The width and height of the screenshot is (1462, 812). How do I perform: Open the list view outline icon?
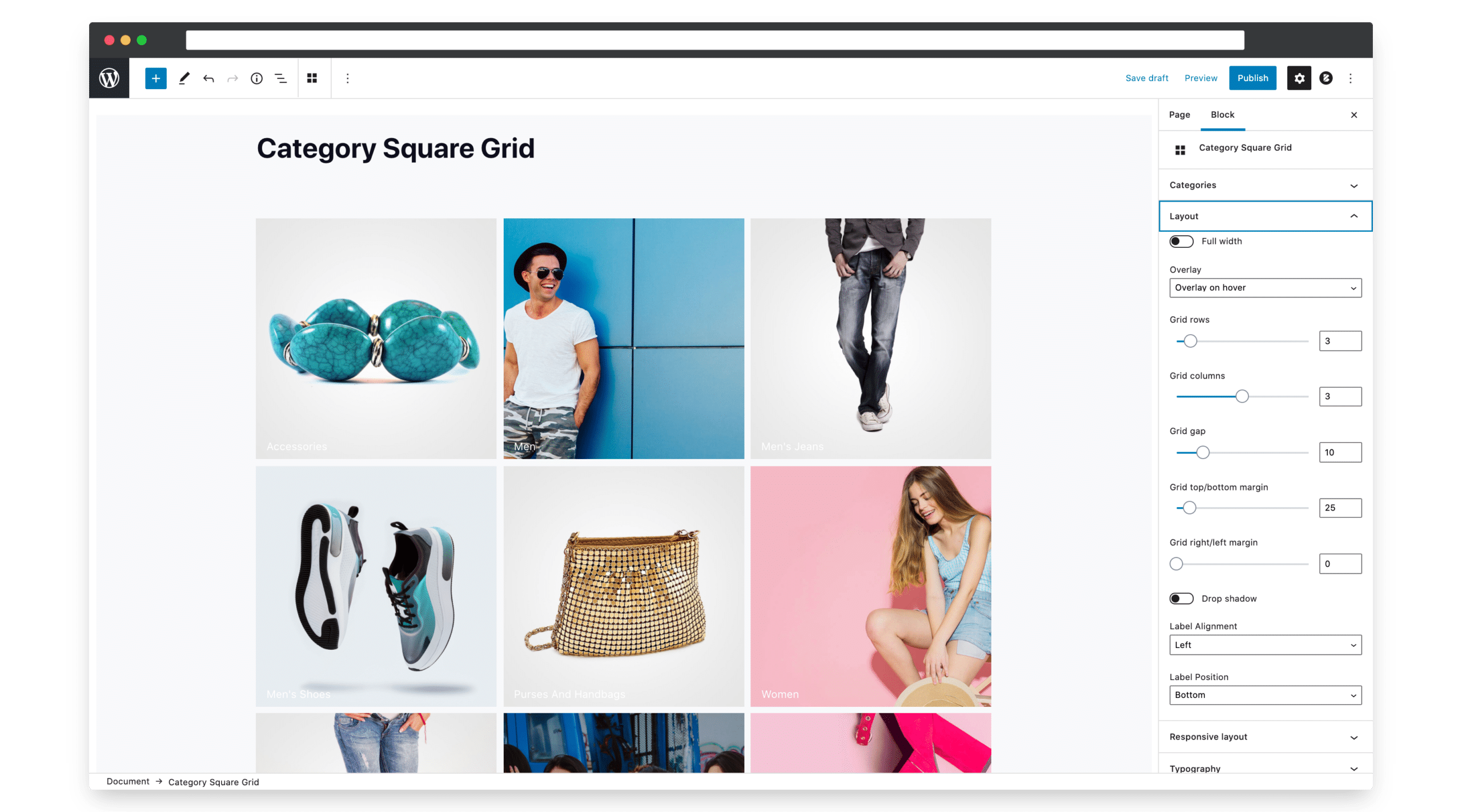click(x=280, y=78)
